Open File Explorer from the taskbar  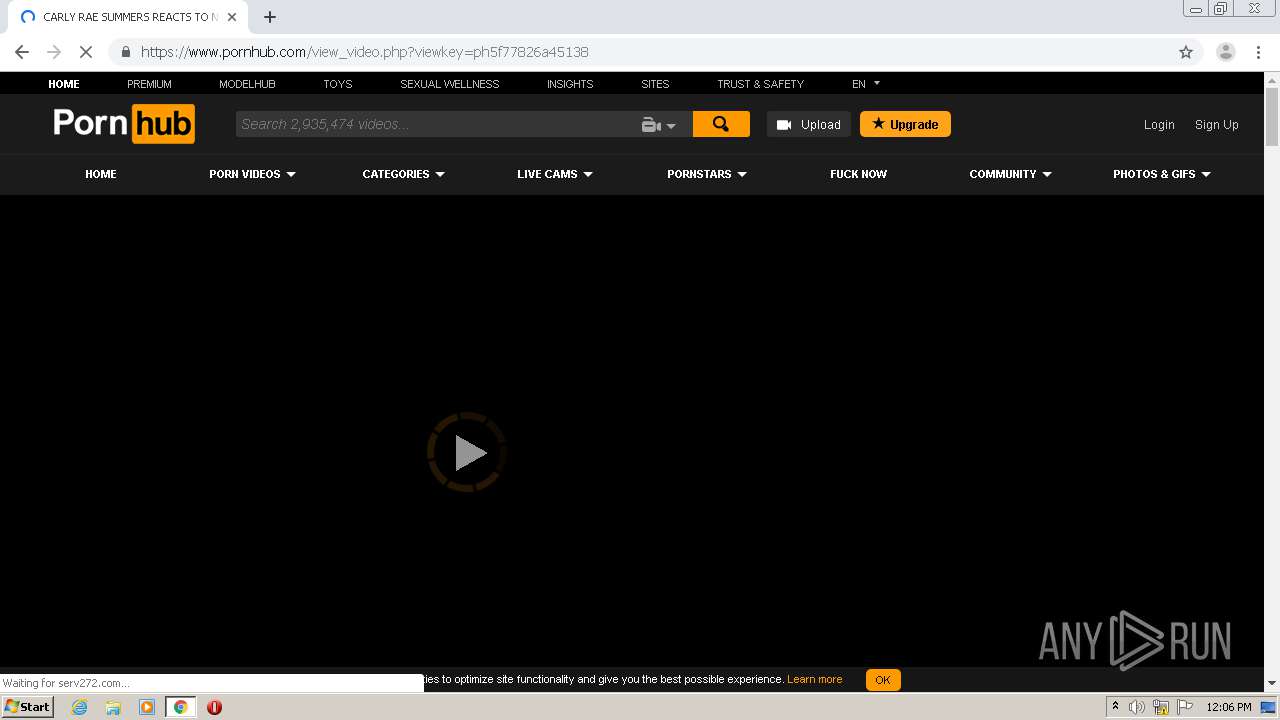pos(113,707)
